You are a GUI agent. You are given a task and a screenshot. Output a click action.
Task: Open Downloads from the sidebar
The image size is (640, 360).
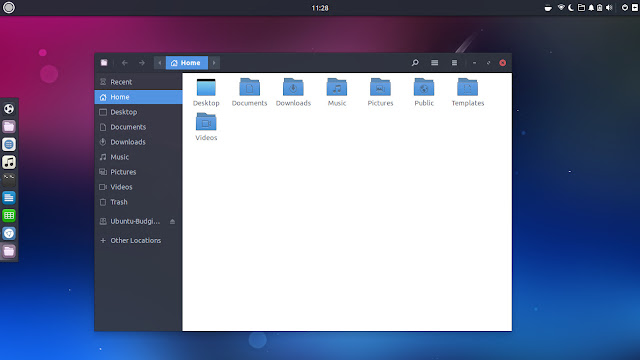(138, 142)
